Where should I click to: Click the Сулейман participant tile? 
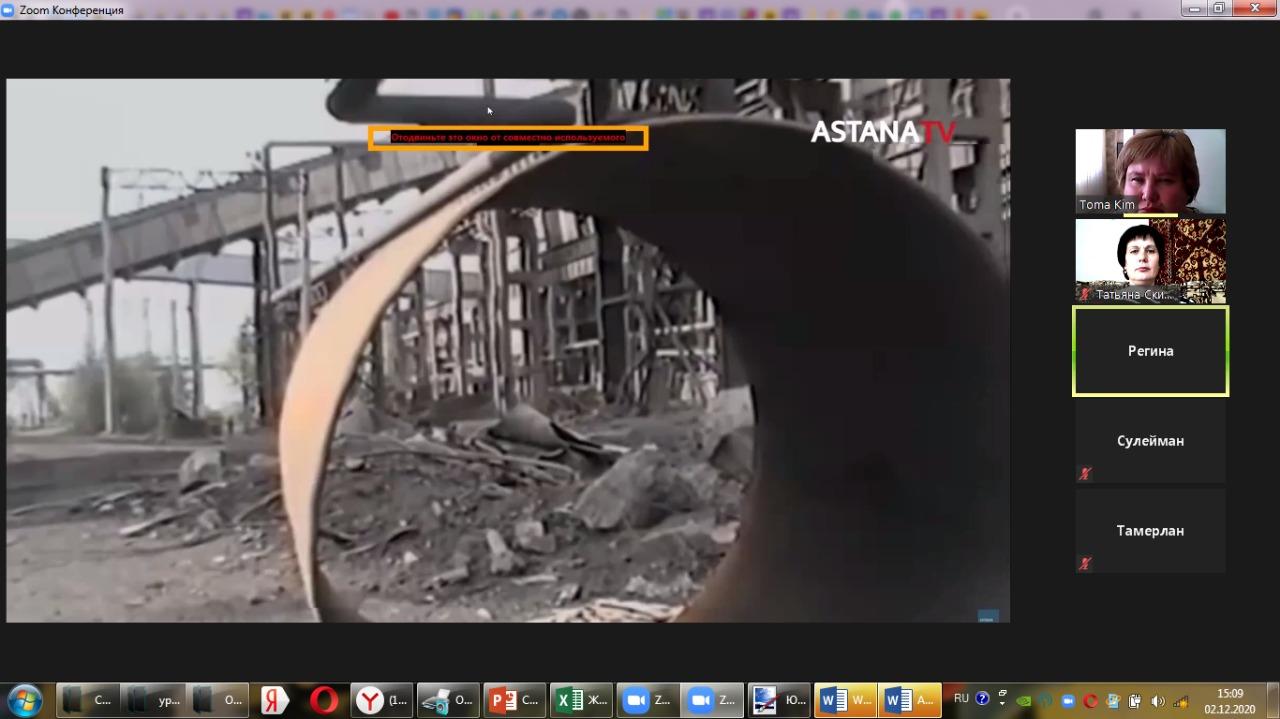click(1150, 441)
